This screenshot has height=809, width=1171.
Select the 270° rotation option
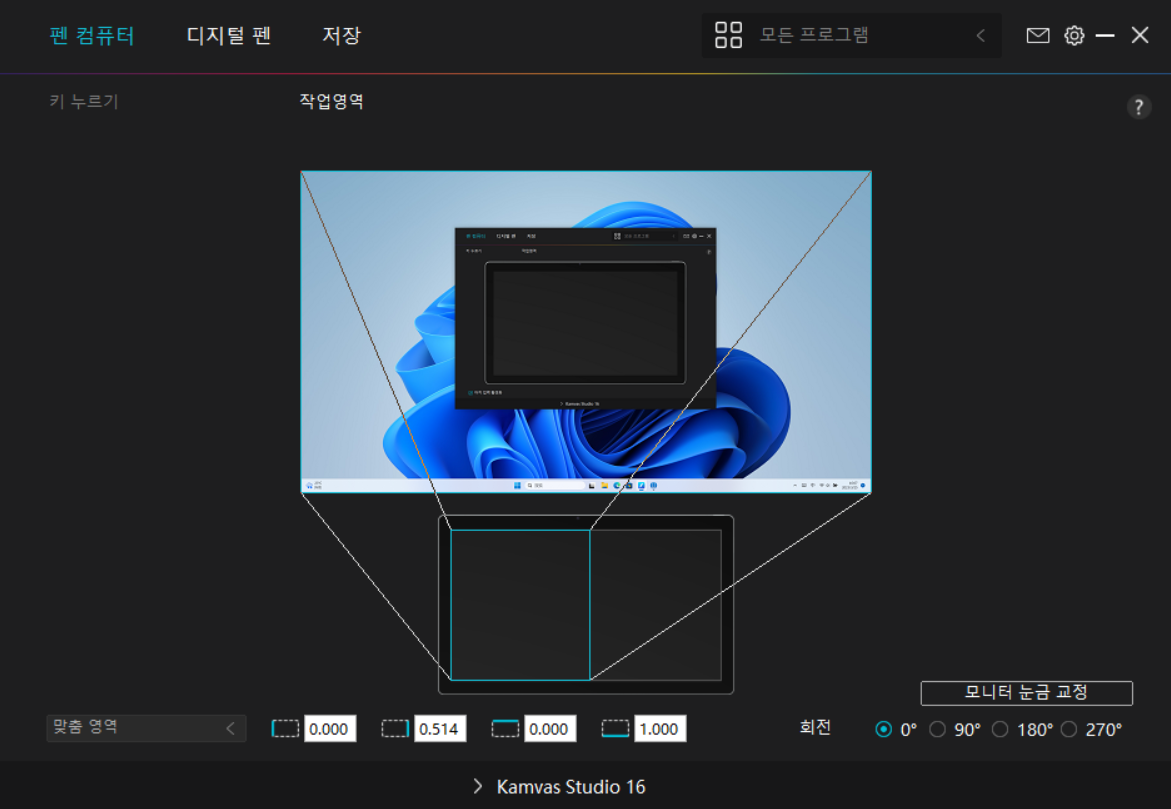[1068, 729]
